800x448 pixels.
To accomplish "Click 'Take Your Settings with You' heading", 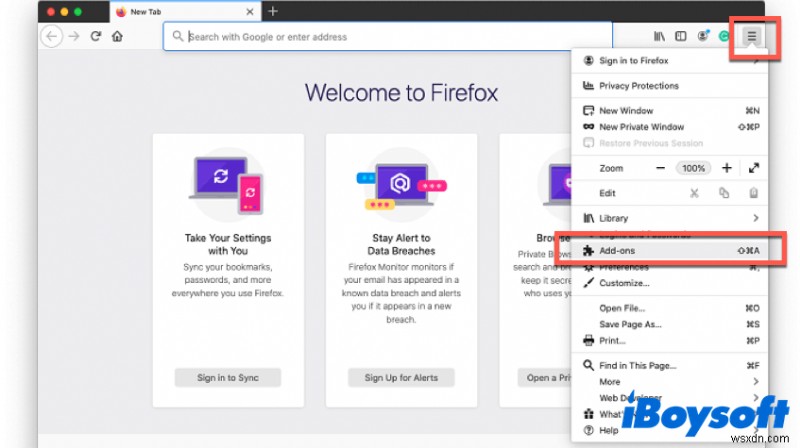I will coord(228,244).
